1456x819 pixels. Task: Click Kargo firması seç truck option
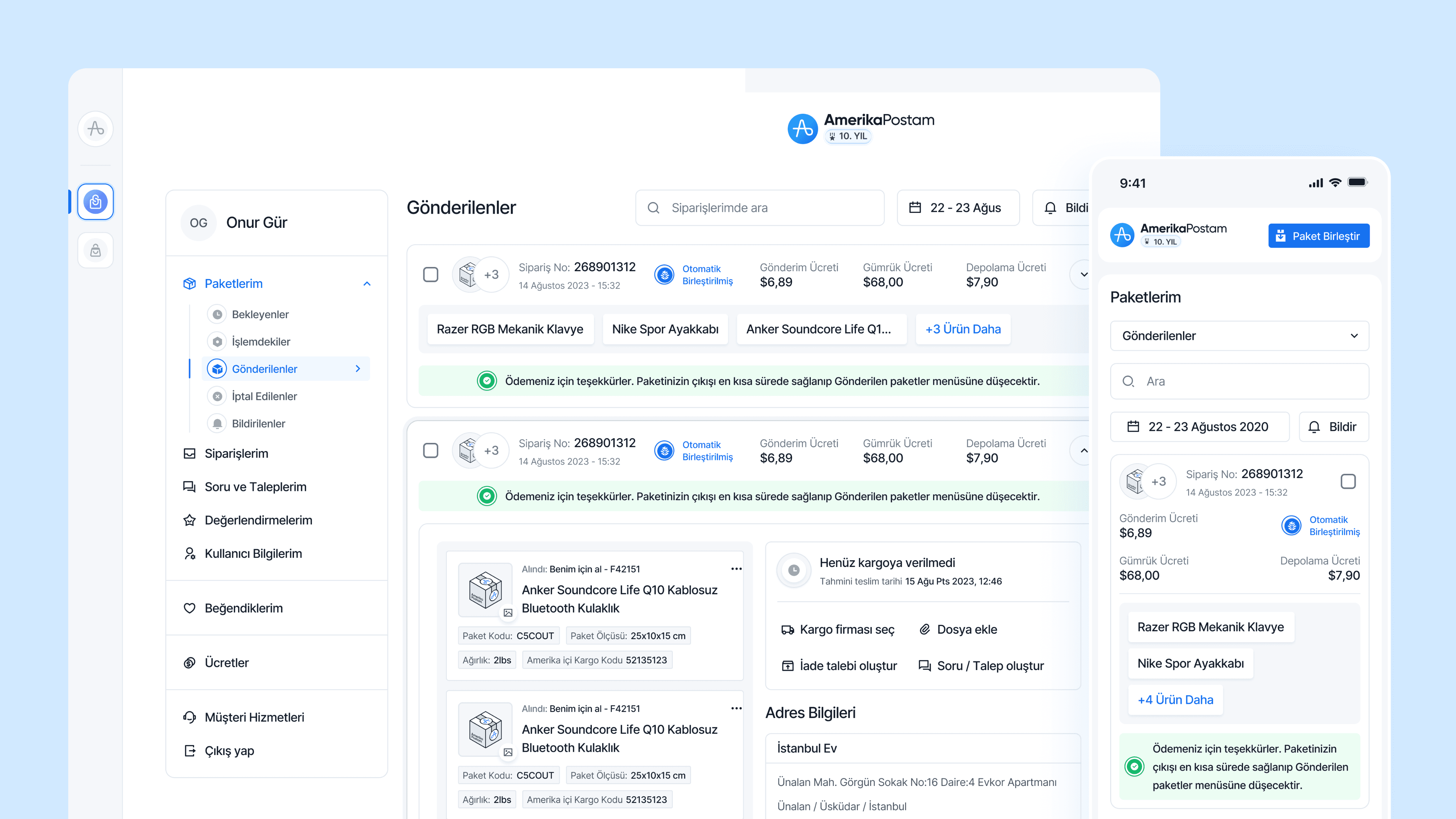pos(837,630)
